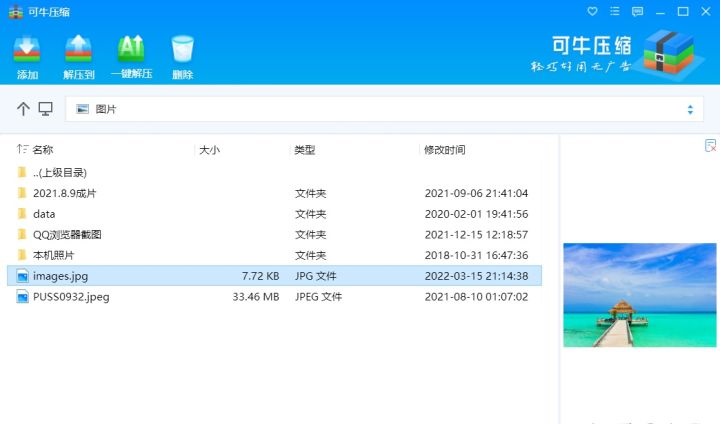
Task: Close preview pane icon at top right
Action: pyautogui.click(x=710, y=145)
